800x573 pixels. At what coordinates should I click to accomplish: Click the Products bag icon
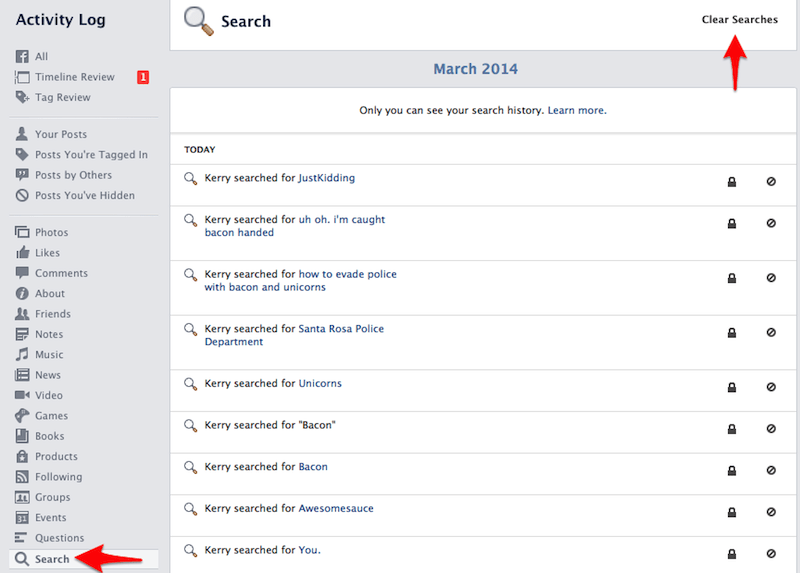pyautogui.click(x=22, y=456)
